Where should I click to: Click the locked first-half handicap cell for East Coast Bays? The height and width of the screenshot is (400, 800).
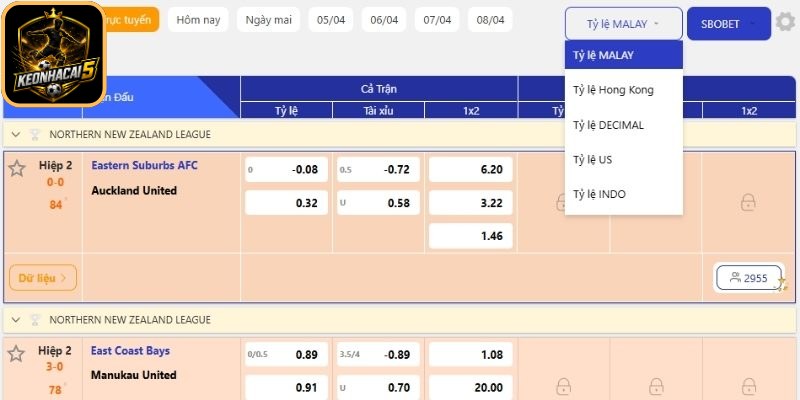click(563, 386)
